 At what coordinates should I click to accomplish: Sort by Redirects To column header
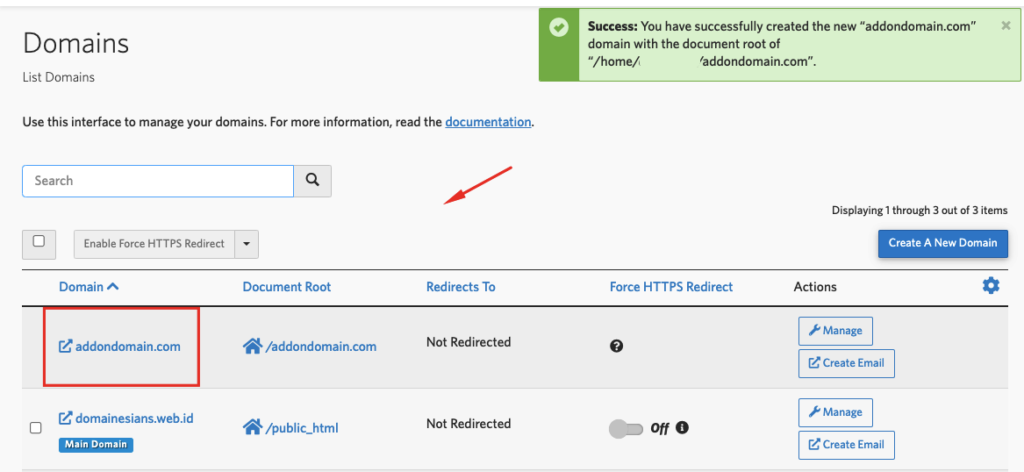click(x=460, y=287)
